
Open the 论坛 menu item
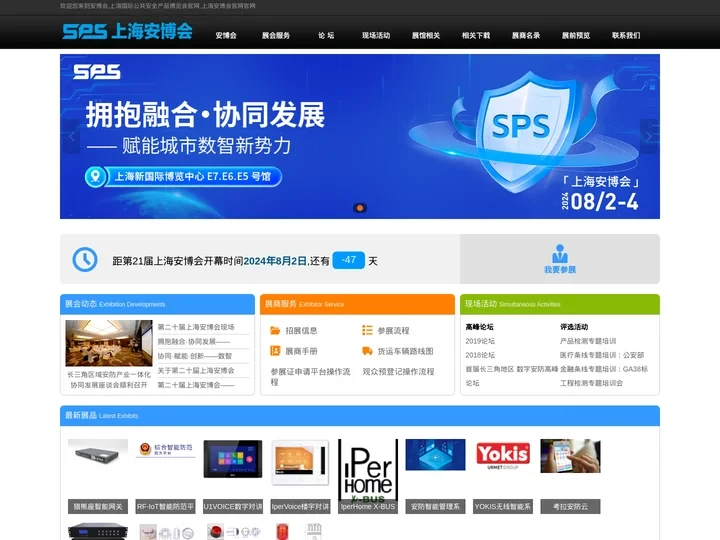[x=326, y=35]
